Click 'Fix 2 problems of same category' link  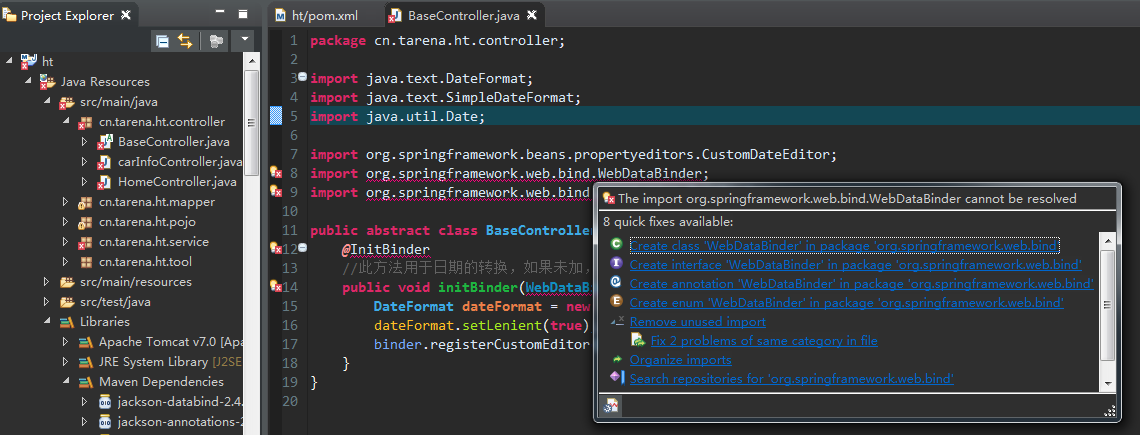(x=764, y=340)
